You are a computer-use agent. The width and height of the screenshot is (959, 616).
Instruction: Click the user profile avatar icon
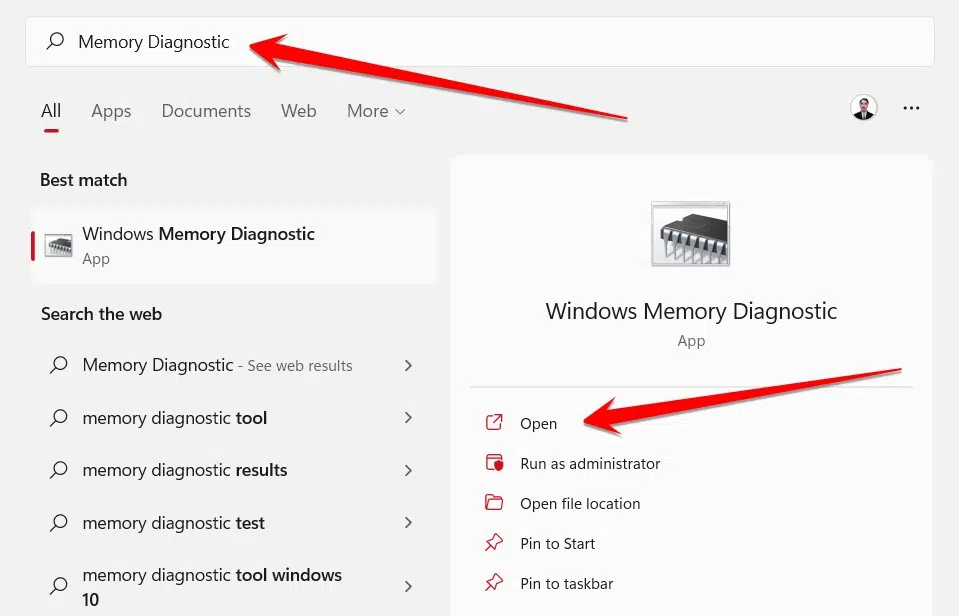click(x=863, y=108)
